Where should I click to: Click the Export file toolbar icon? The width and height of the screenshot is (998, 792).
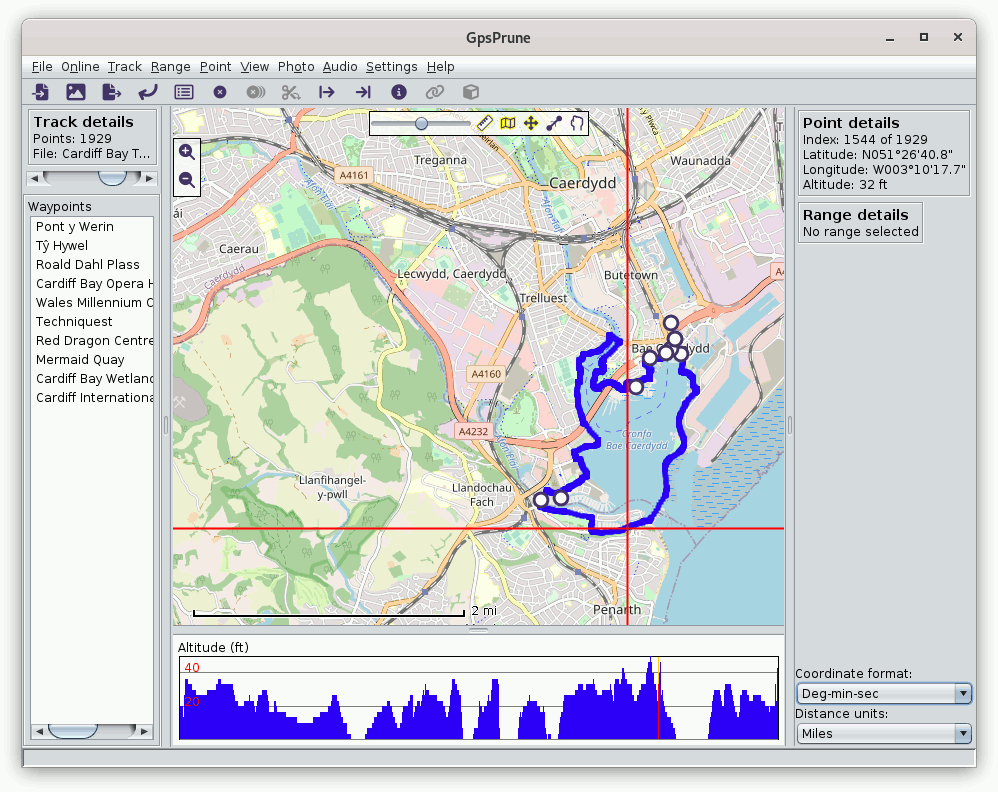point(112,92)
